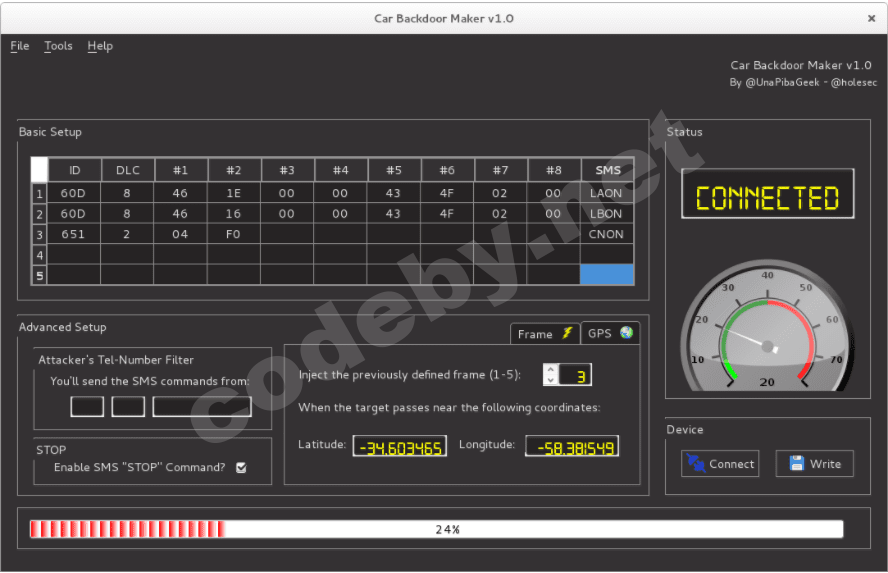Select the SMS column header

(608, 170)
